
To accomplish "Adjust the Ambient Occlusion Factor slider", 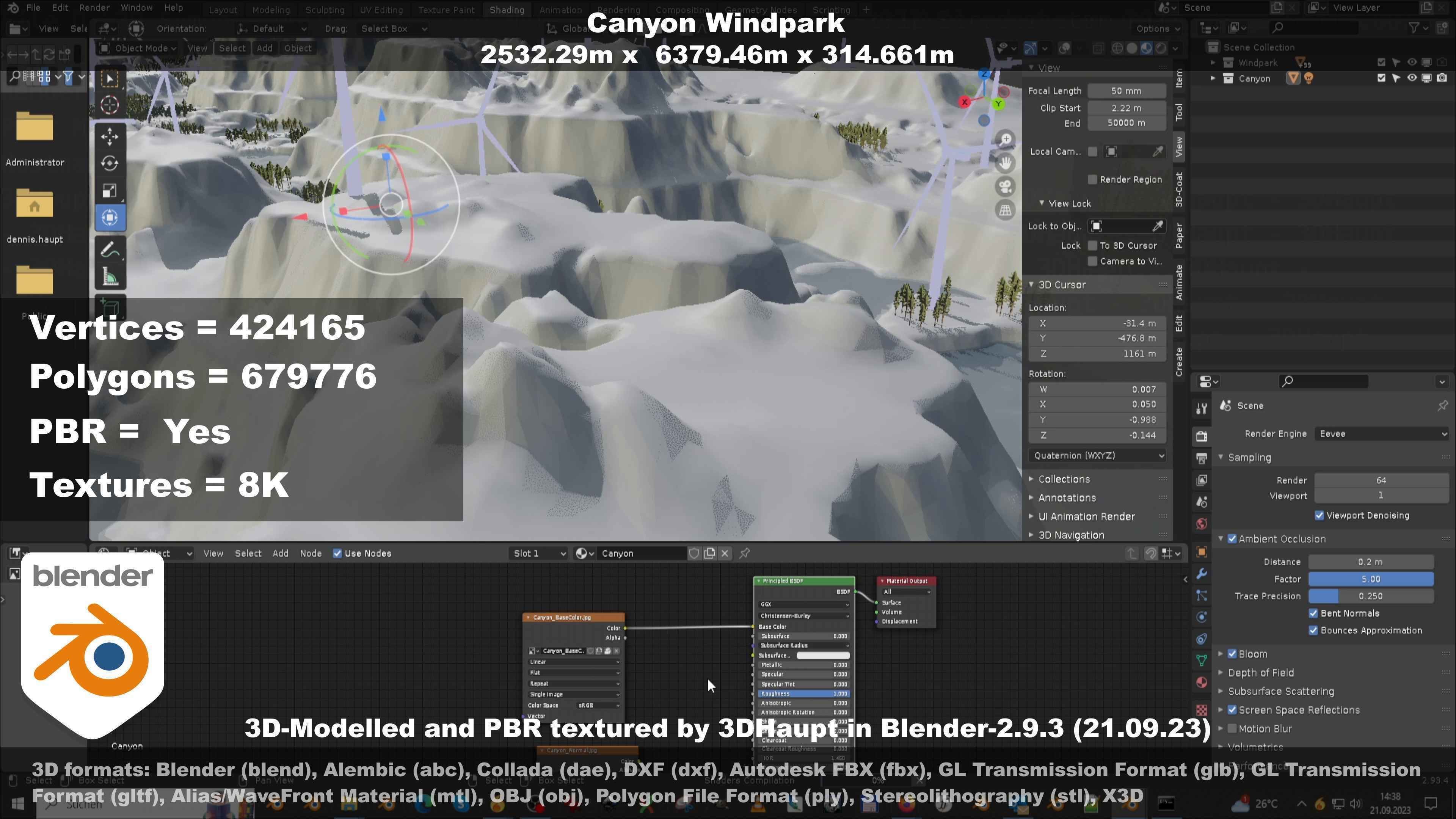I will (1371, 579).
